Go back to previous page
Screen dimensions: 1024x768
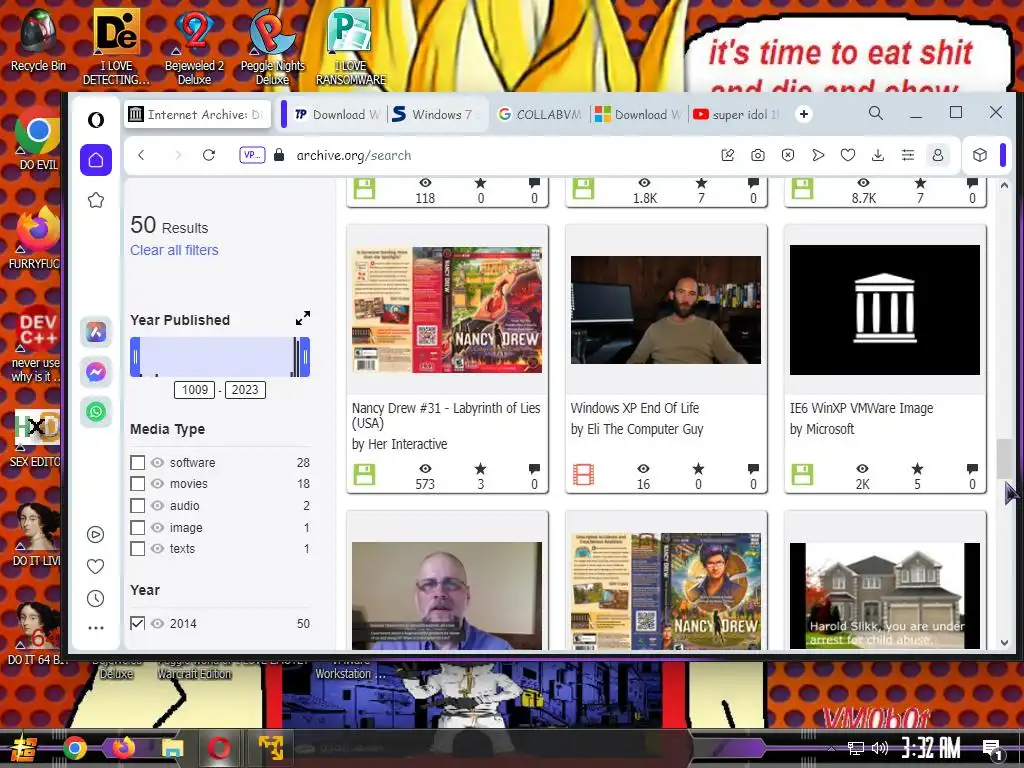tap(141, 155)
